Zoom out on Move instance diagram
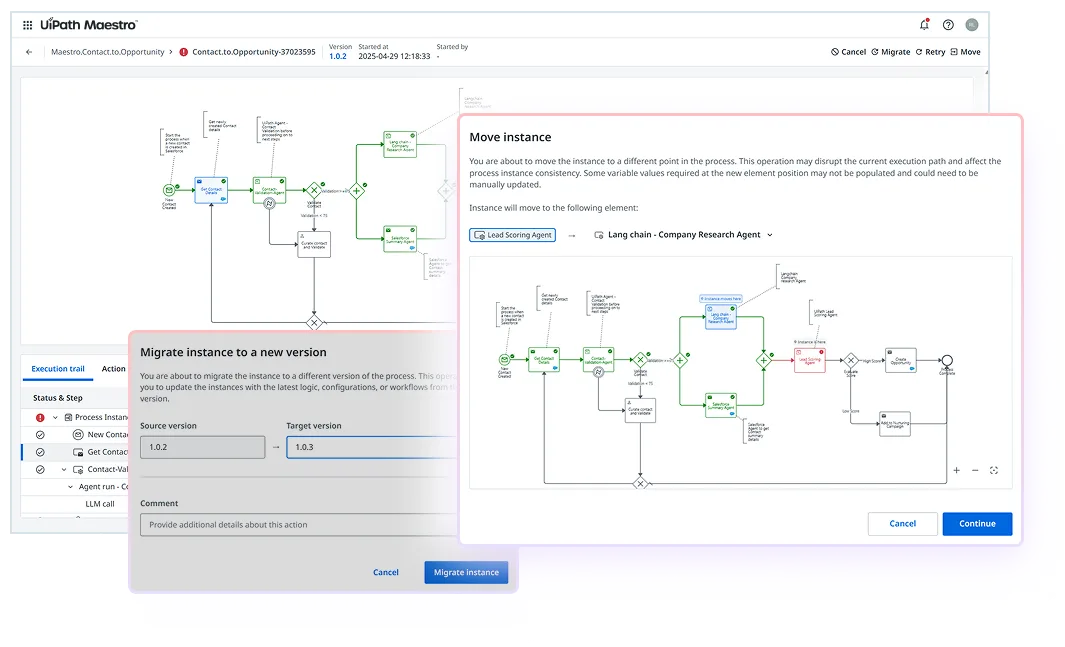 point(975,470)
